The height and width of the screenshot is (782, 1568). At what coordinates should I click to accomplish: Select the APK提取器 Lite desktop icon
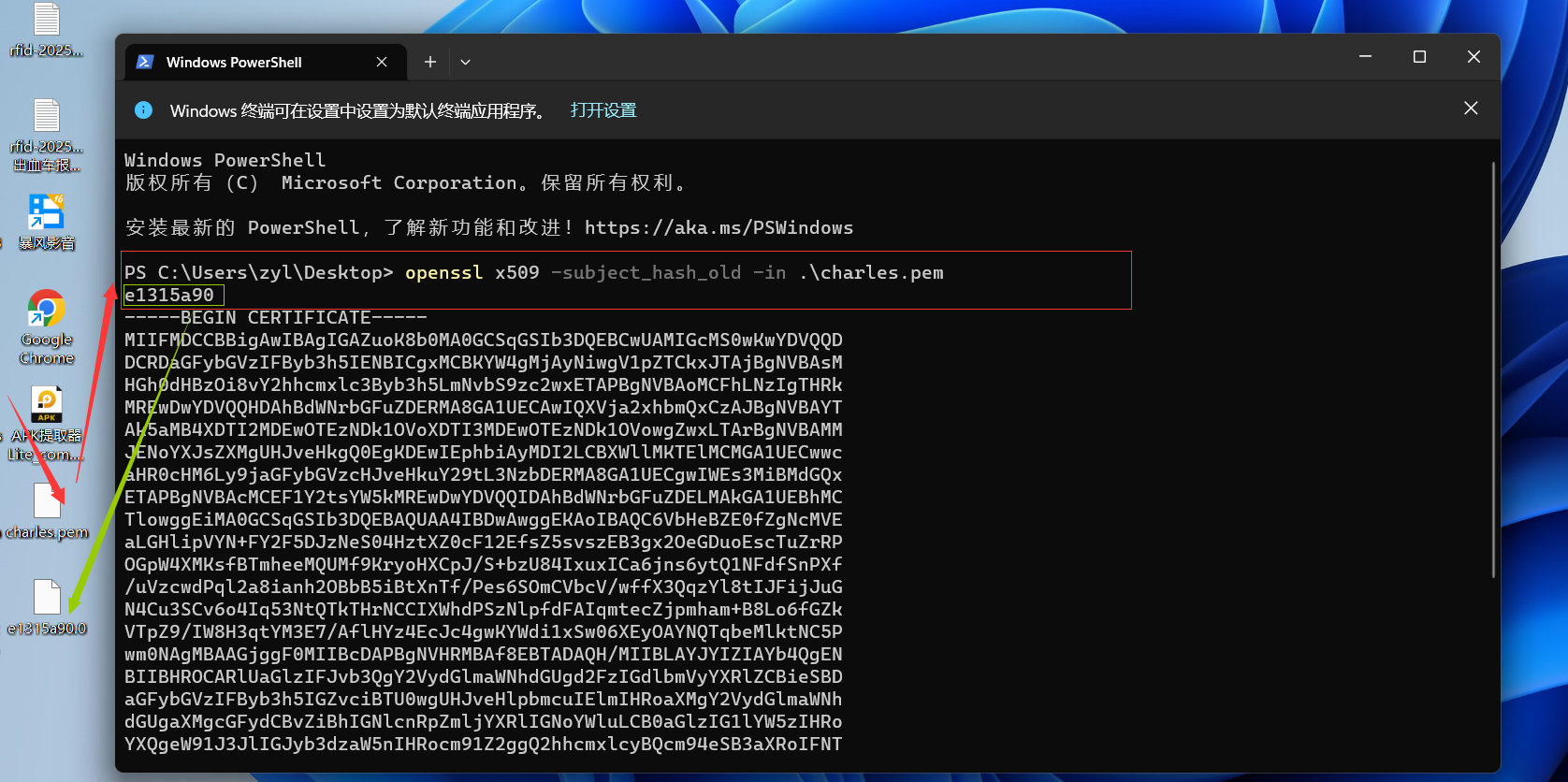pos(47,425)
